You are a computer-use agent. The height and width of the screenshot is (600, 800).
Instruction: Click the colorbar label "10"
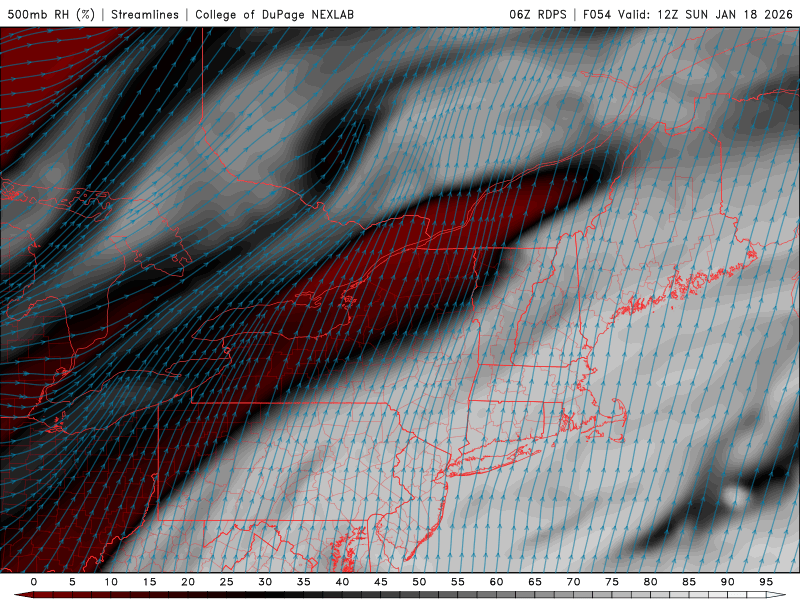point(111,582)
